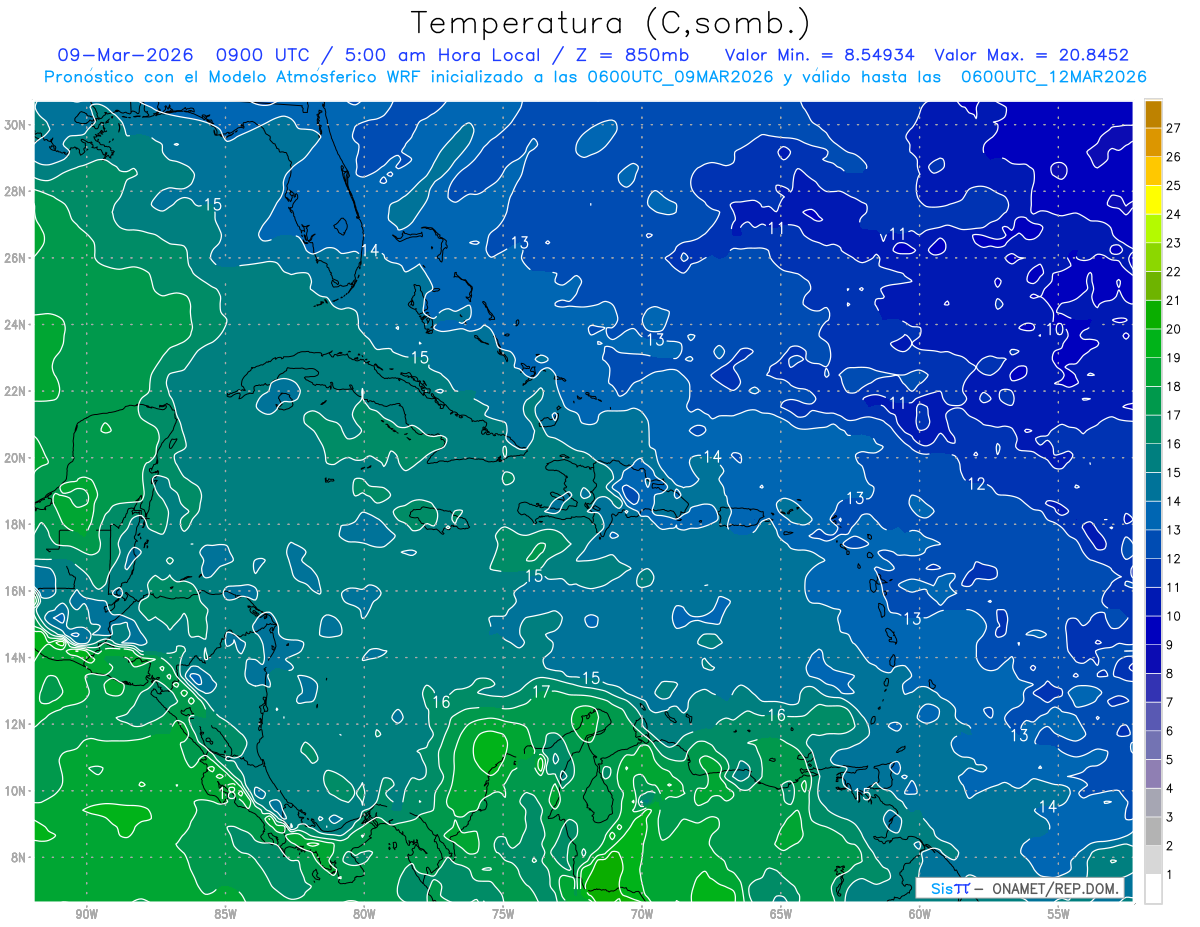Click the '20N' latitude label
Image resolution: width=1200 pixels, height=927 pixels.
pos(17,457)
